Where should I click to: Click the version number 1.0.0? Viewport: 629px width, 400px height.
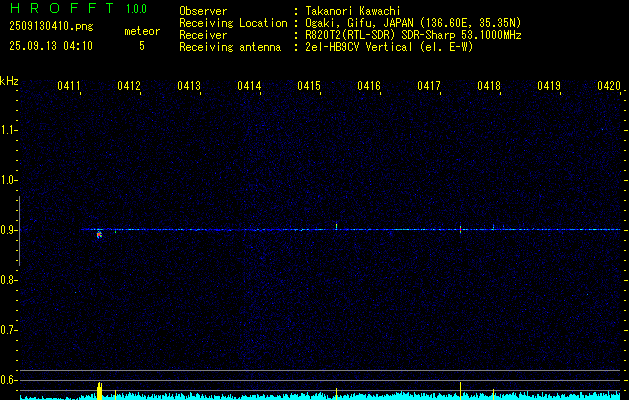pyautogui.click(x=136, y=9)
